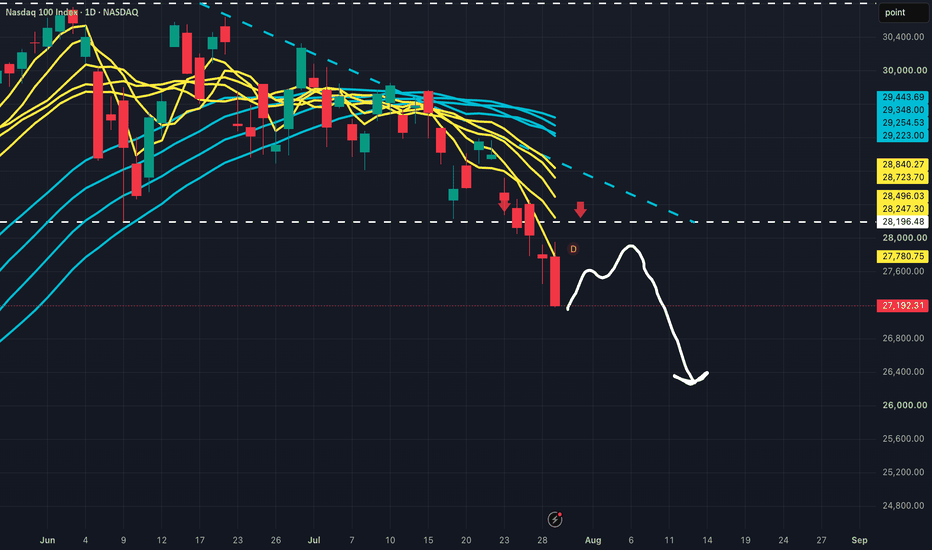The height and width of the screenshot is (550, 932).
Task: Click date label 17 on time axis
Action: coord(200,540)
